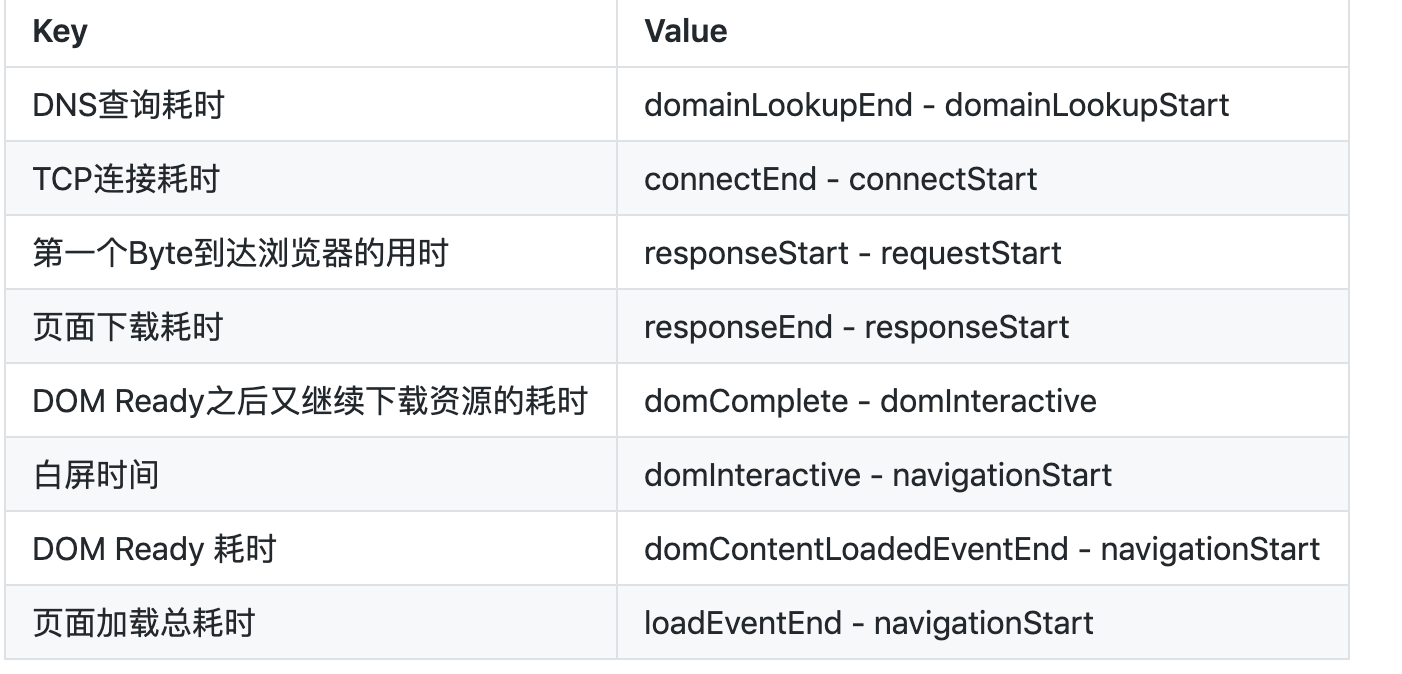Click the 白屏时间 cell
The height and width of the screenshot is (674, 1402).
311,474
